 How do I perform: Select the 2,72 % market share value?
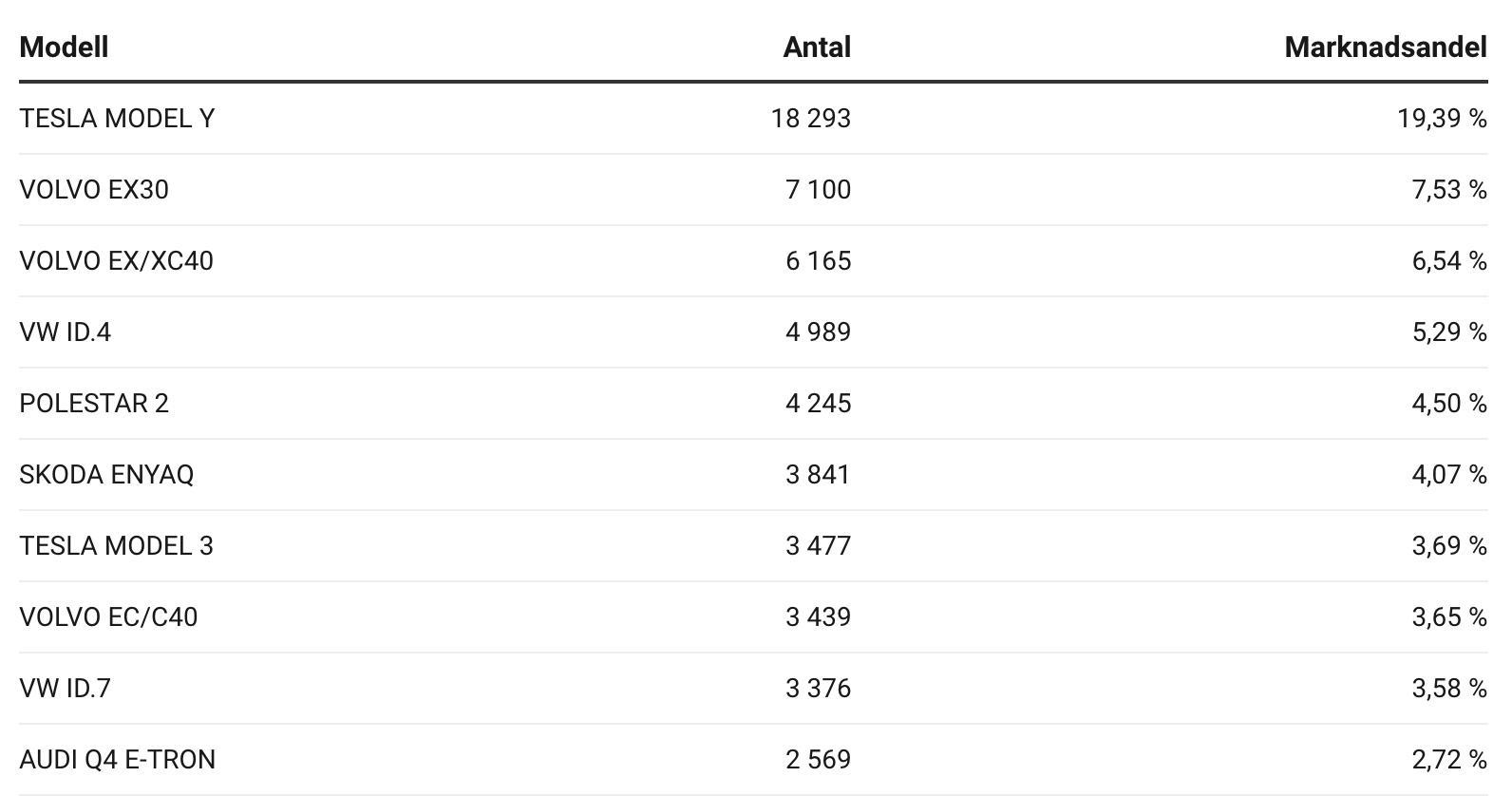[x=1449, y=760]
